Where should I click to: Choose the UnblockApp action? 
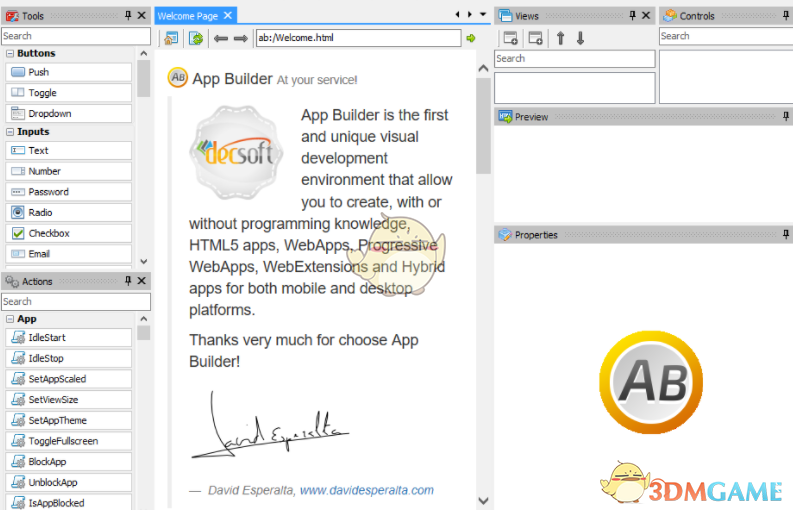click(69, 483)
